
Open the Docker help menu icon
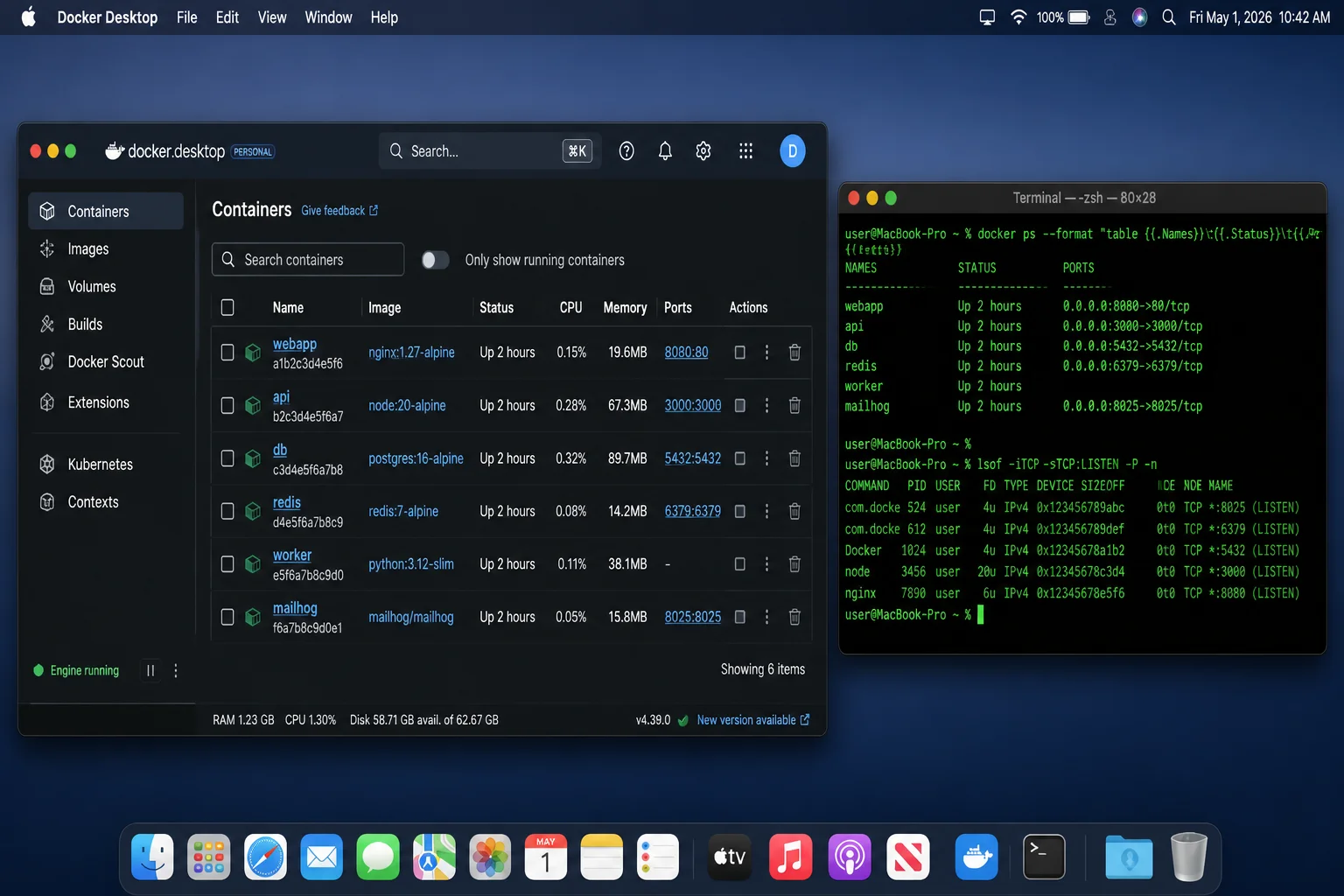coord(626,151)
